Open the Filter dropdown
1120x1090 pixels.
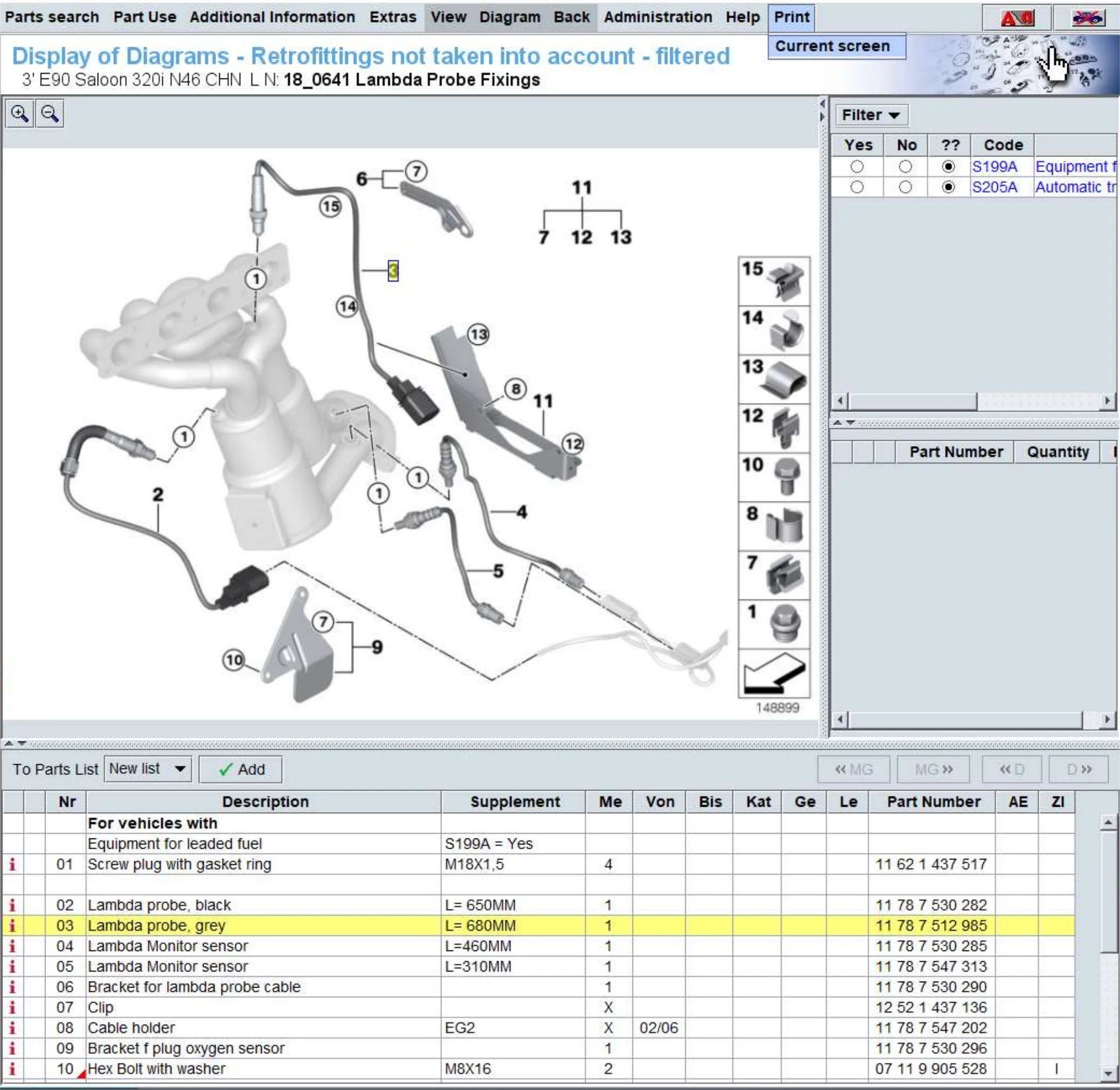click(x=871, y=115)
